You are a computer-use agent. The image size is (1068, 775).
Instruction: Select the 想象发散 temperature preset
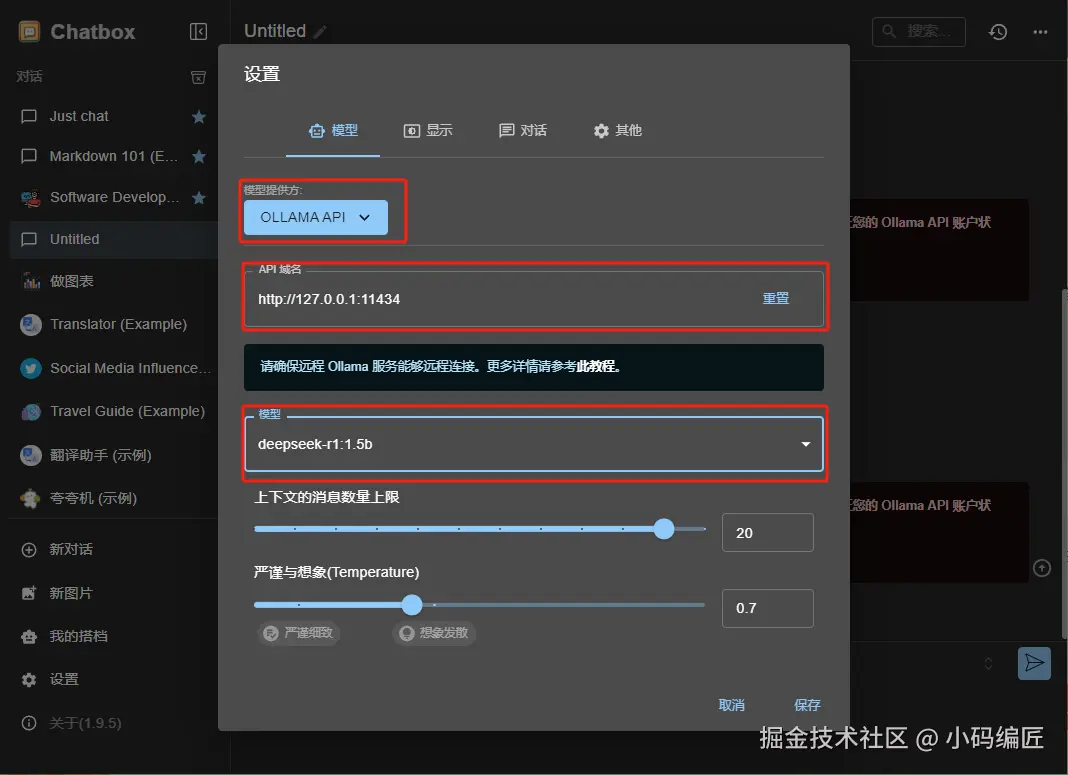click(x=434, y=633)
